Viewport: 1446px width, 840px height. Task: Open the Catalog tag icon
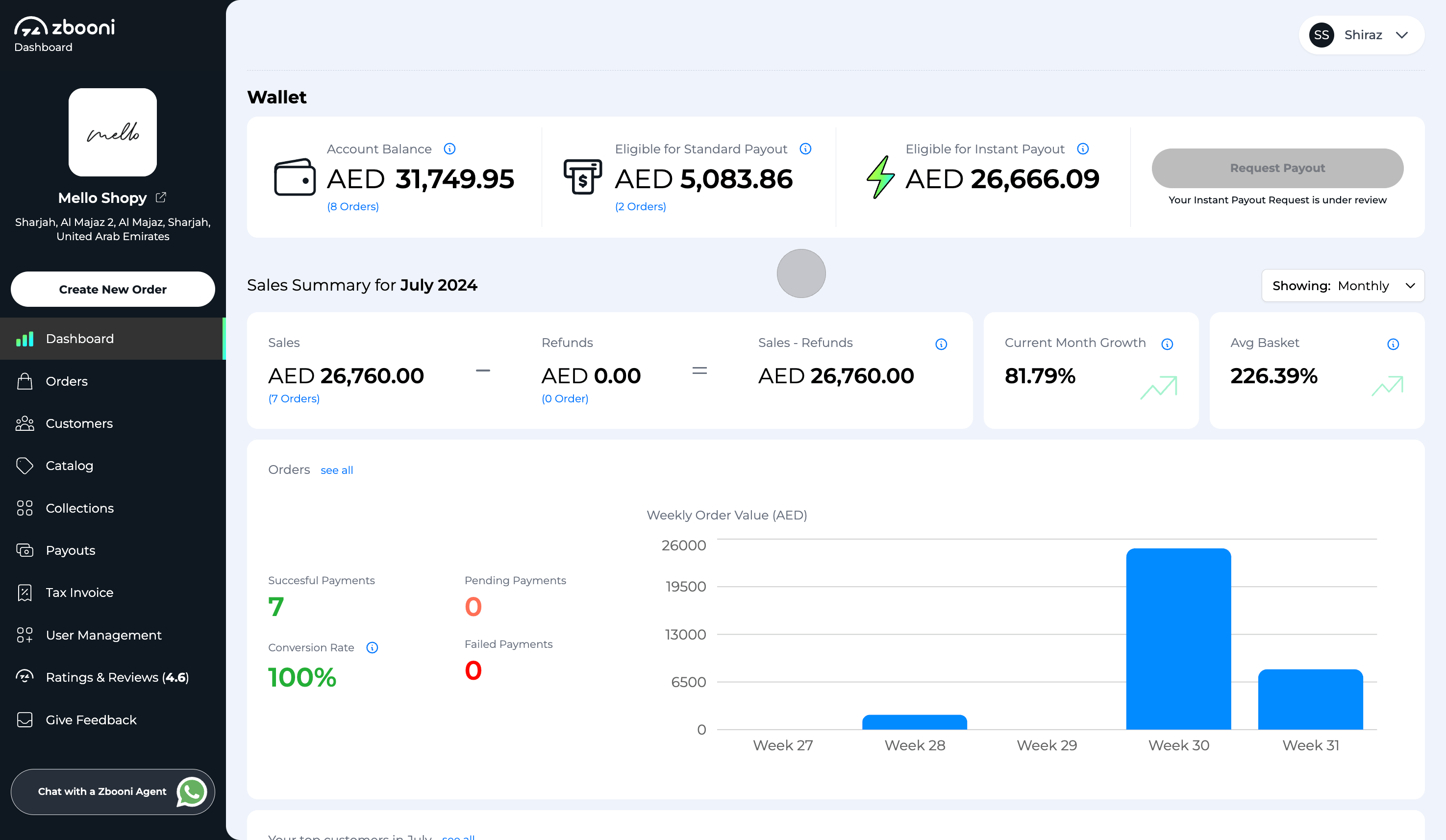[x=25, y=465]
